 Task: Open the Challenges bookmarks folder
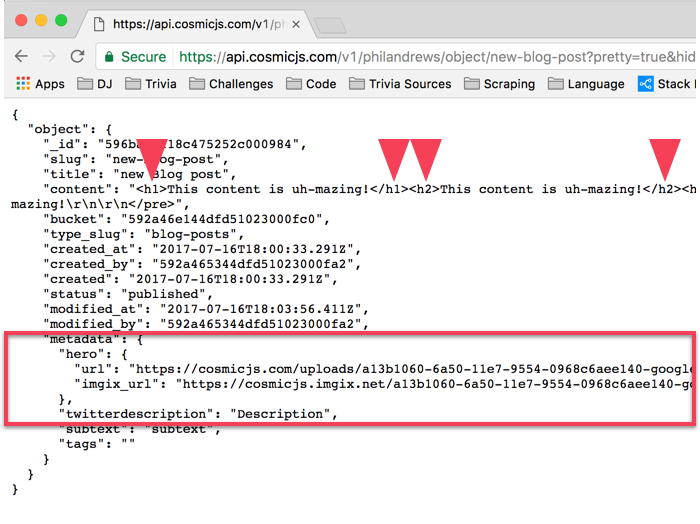tap(231, 84)
